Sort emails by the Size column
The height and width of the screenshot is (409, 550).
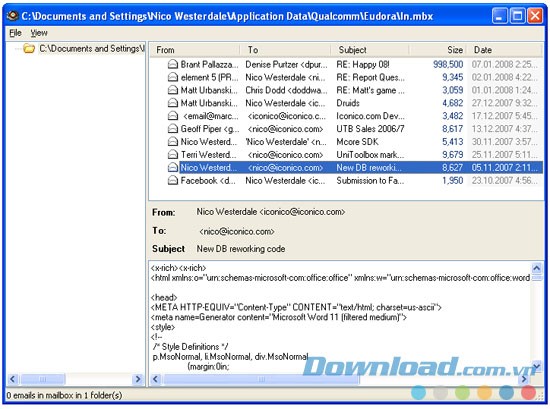[438, 50]
